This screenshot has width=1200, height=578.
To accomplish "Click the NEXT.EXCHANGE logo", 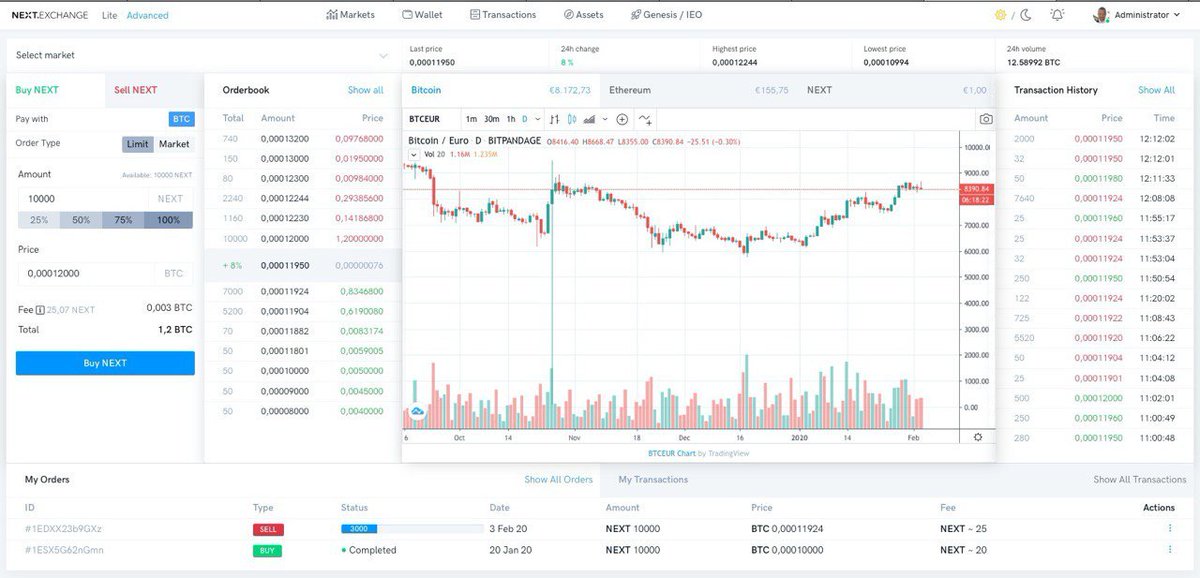I will pyautogui.click(x=49, y=15).
